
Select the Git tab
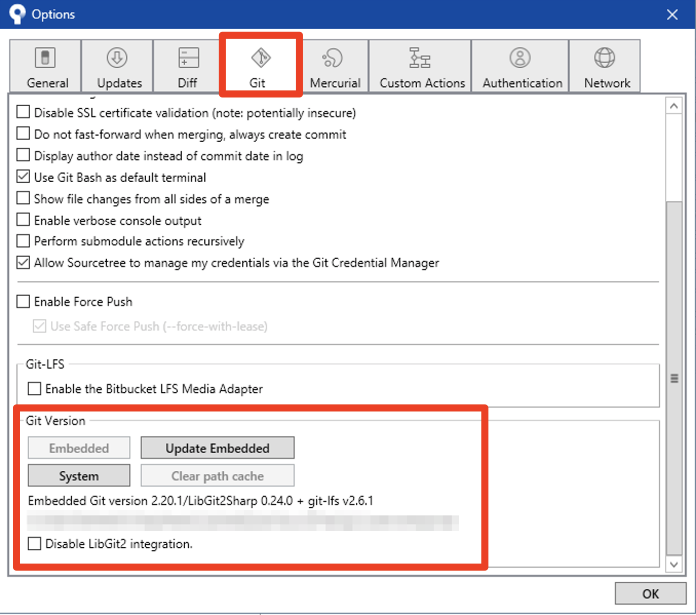(261, 65)
